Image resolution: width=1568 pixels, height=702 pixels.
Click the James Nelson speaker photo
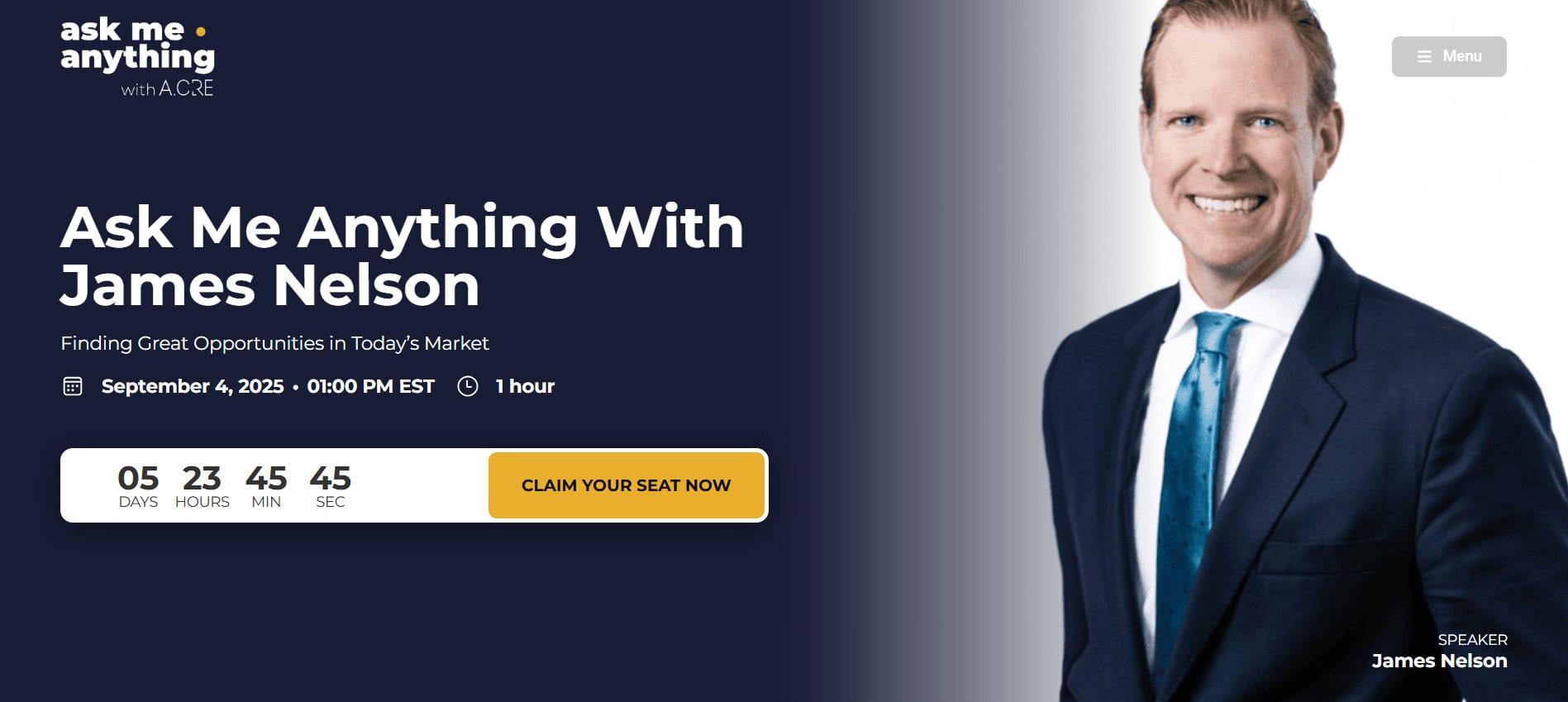(1298, 351)
